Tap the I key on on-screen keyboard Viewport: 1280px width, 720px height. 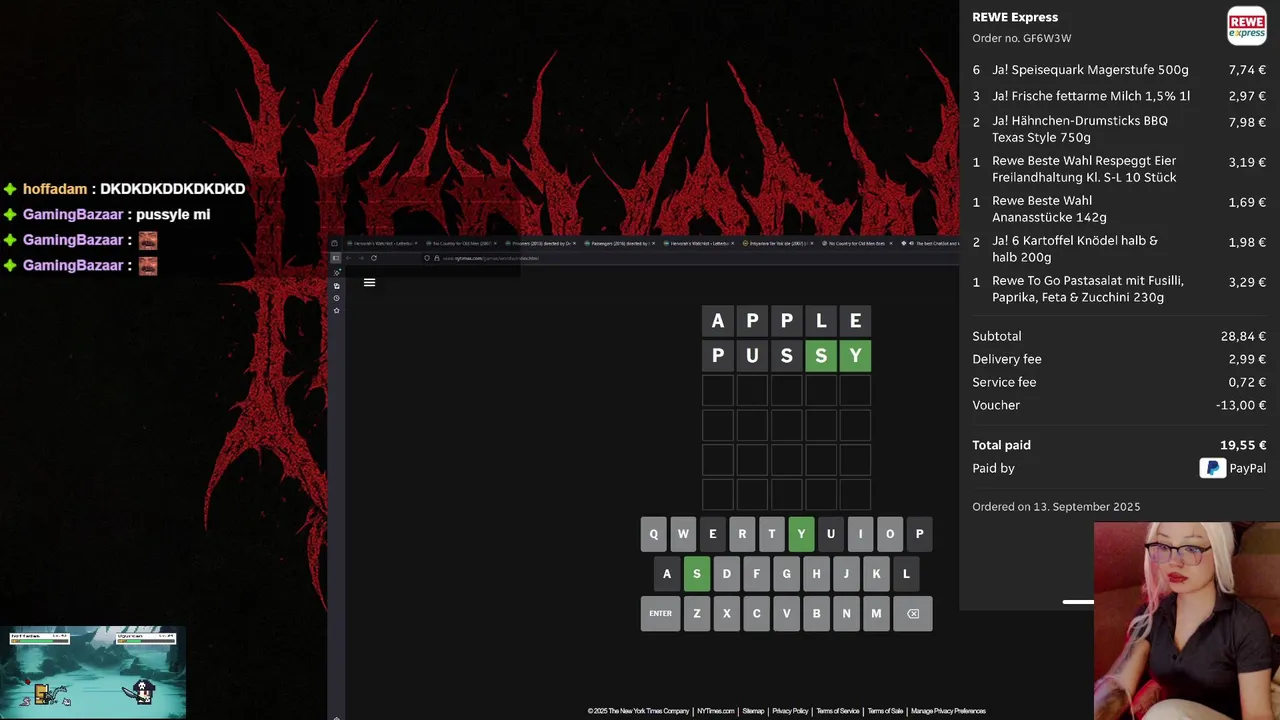tap(860, 534)
